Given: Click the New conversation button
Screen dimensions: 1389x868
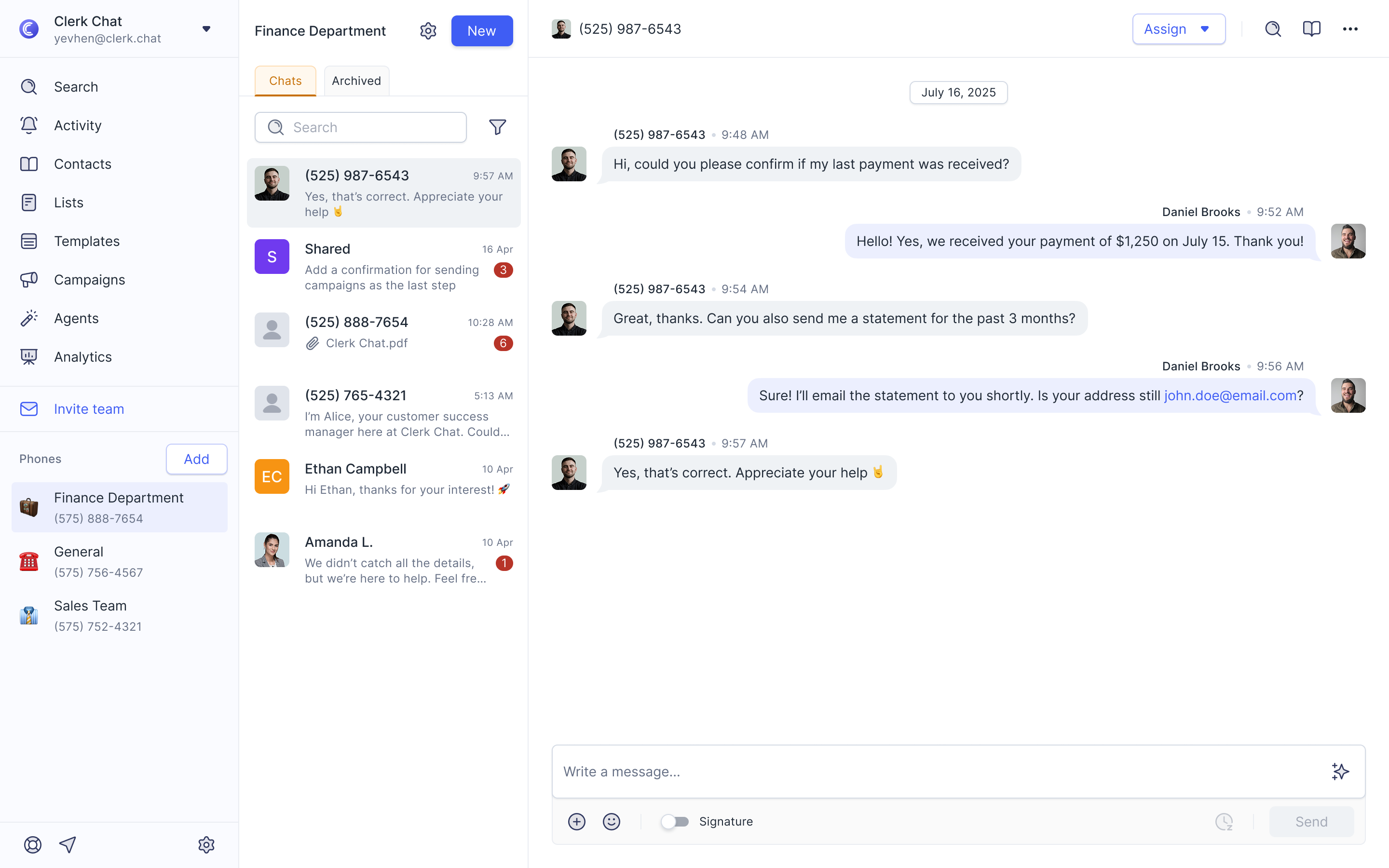Looking at the screenshot, I should click(481, 31).
